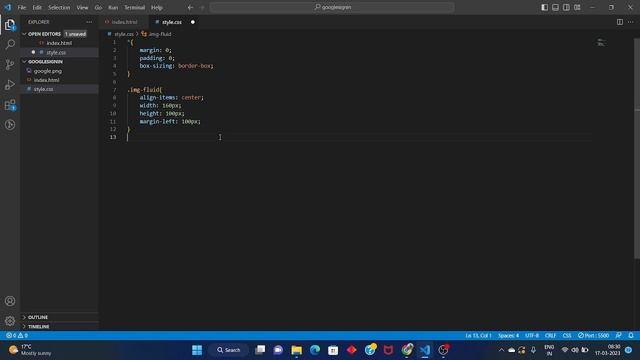This screenshot has width=640, height=360.
Task: Click the VS Code logo in the title bar
Action: [7, 7]
